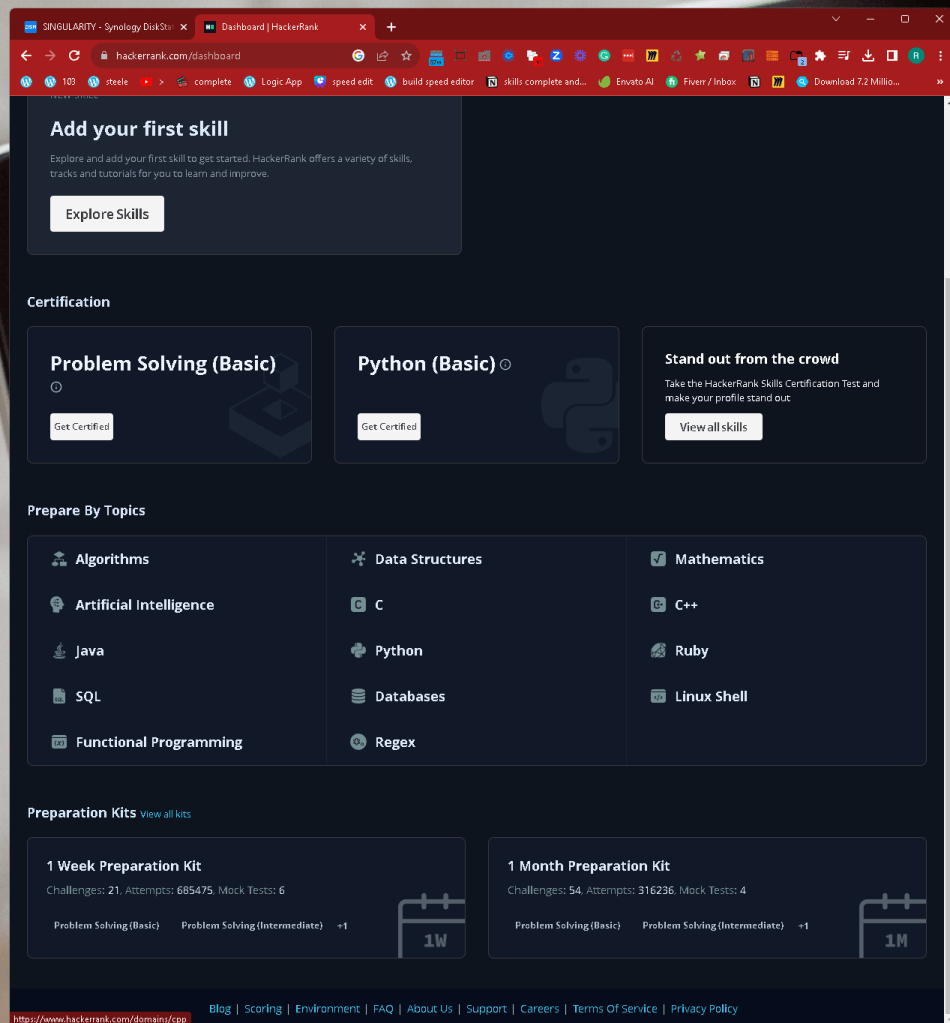
Task: Open the 1 Week Preparation Kit card
Action: (246, 898)
